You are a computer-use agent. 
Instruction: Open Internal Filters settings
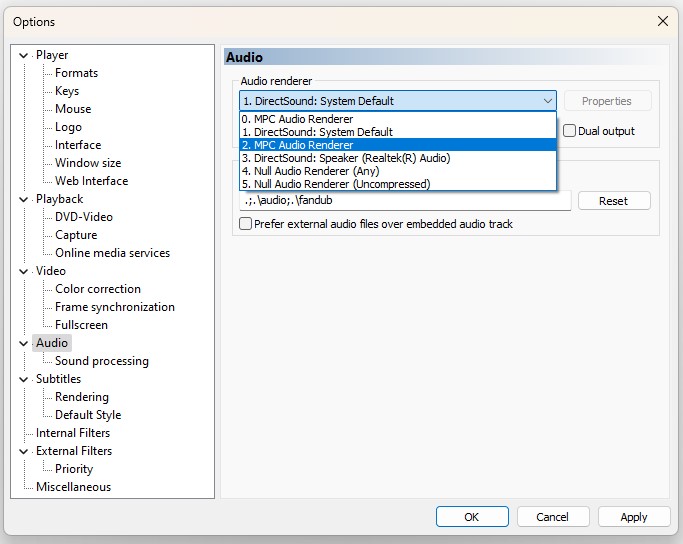[x=73, y=433]
